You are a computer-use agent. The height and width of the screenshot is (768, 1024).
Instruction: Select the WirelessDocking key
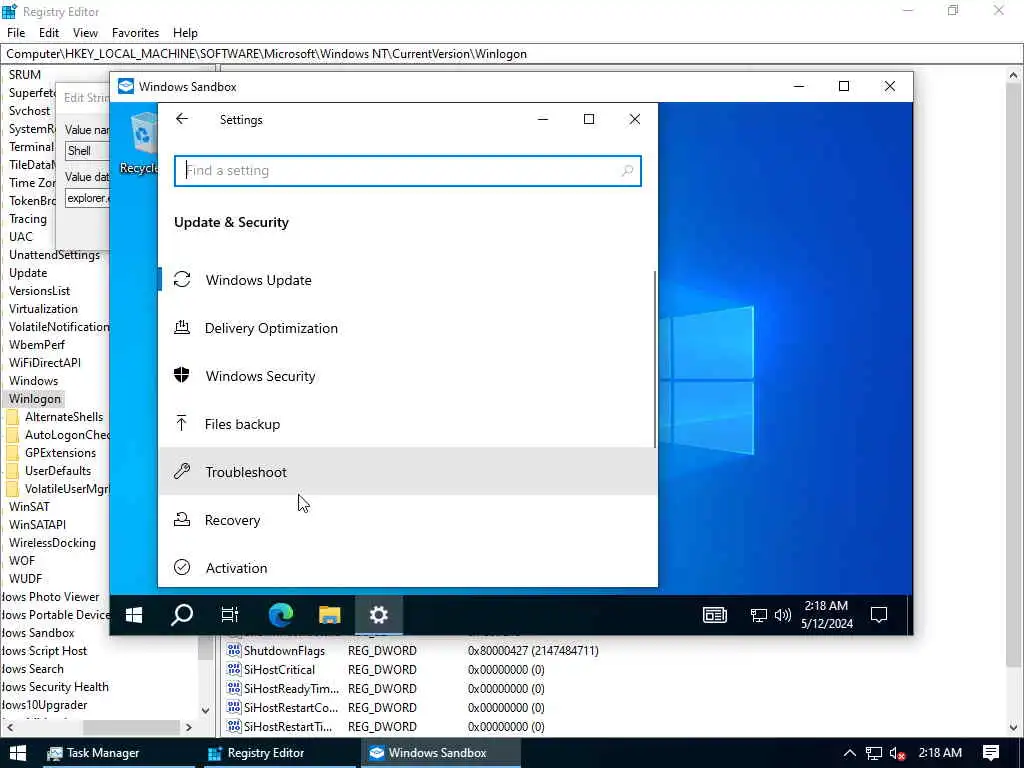(52, 543)
